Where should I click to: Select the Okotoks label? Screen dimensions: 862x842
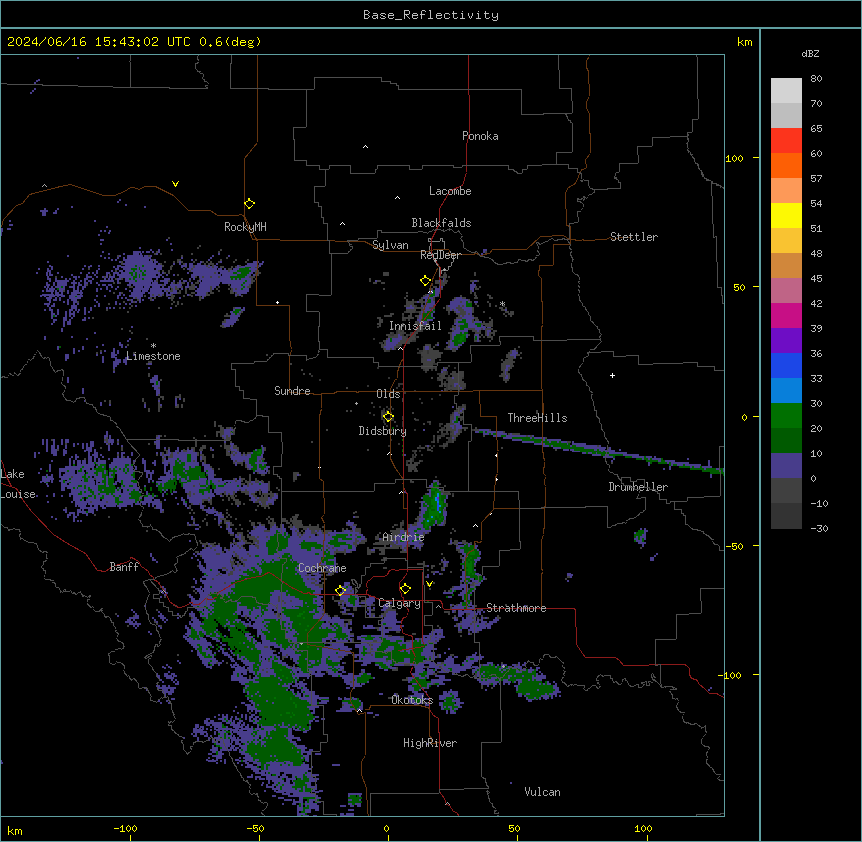(x=412, y=700)
